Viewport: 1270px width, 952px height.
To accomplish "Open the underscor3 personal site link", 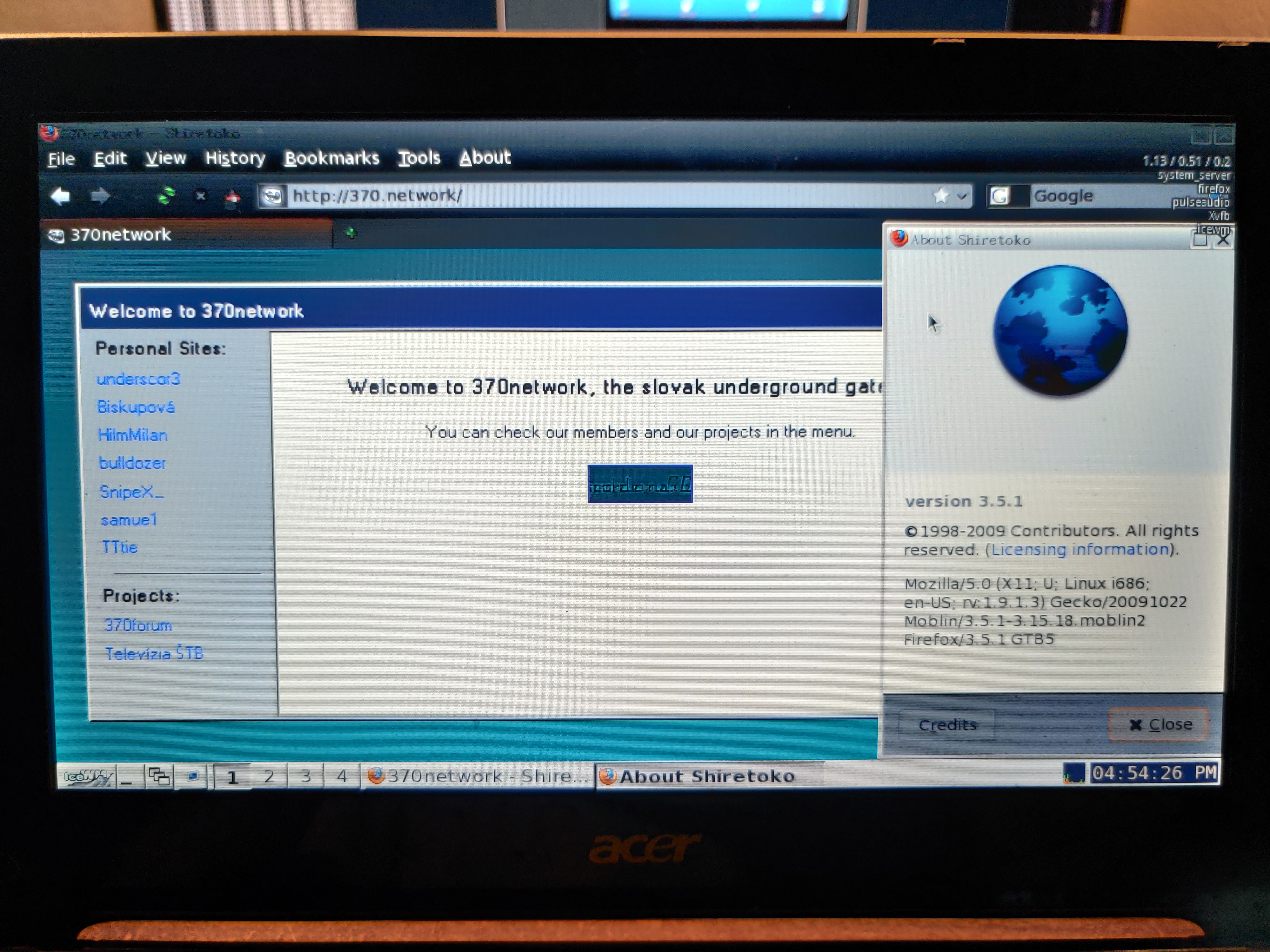I will tap(138, 379).
